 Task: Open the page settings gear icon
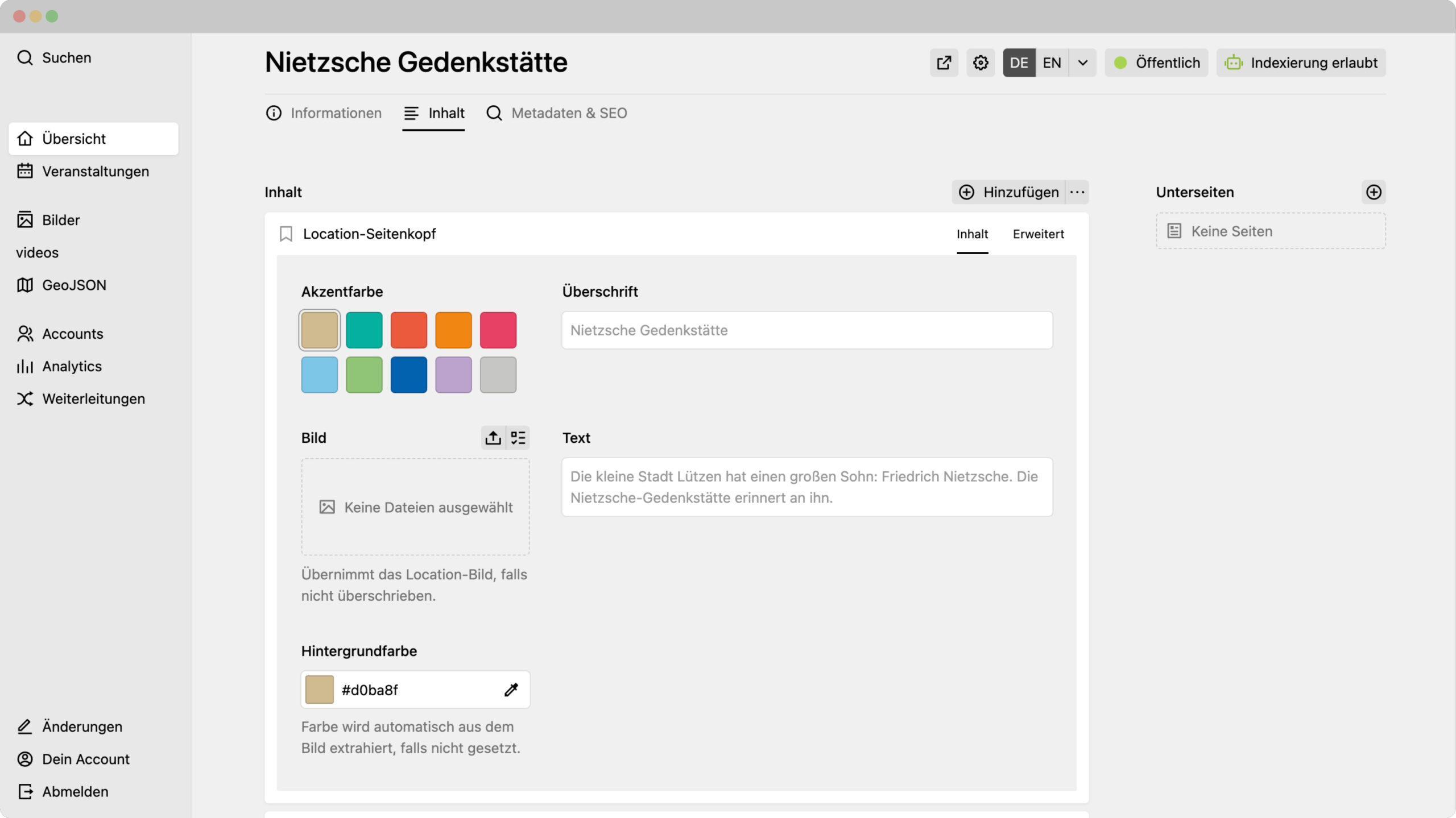(x=980, y=63)
